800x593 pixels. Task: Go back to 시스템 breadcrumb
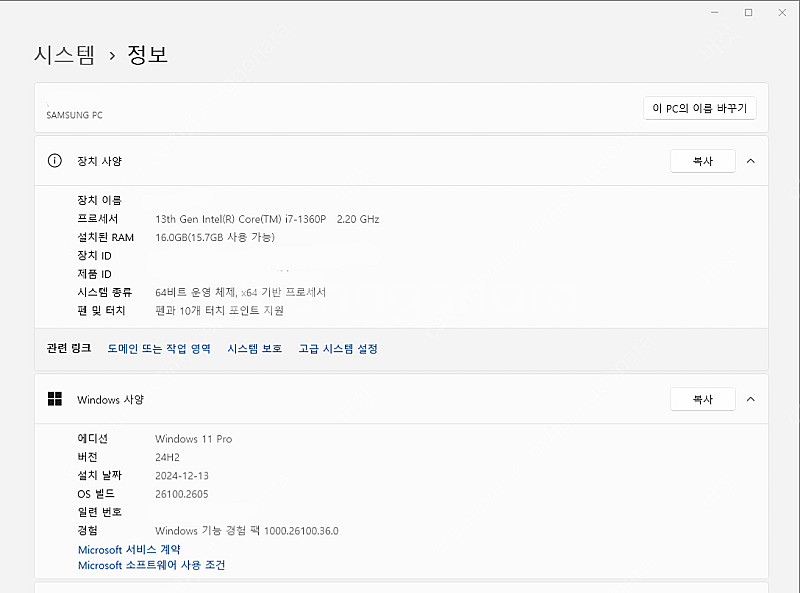point(64,55)
